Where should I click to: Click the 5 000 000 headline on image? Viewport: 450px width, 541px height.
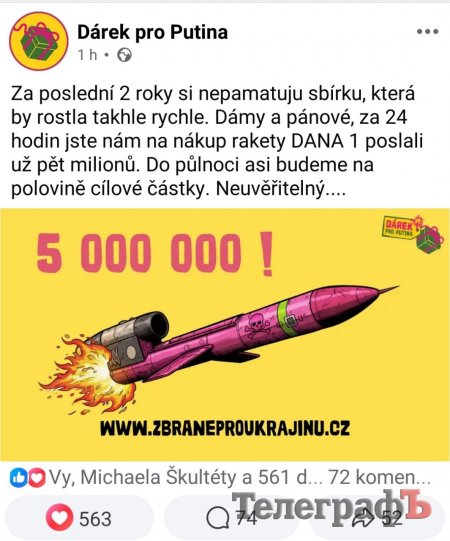[x=156, y=253]
